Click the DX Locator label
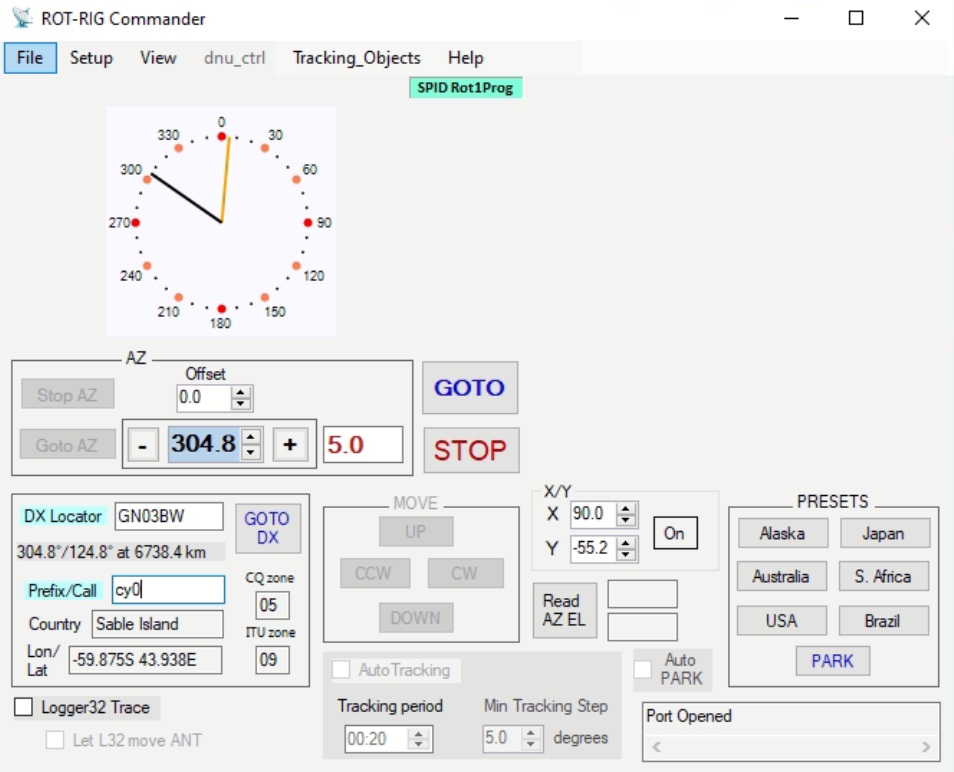Image resolution: width=954 pixels, height=772 pixels. pyautogui.click(x=62, y=516)
